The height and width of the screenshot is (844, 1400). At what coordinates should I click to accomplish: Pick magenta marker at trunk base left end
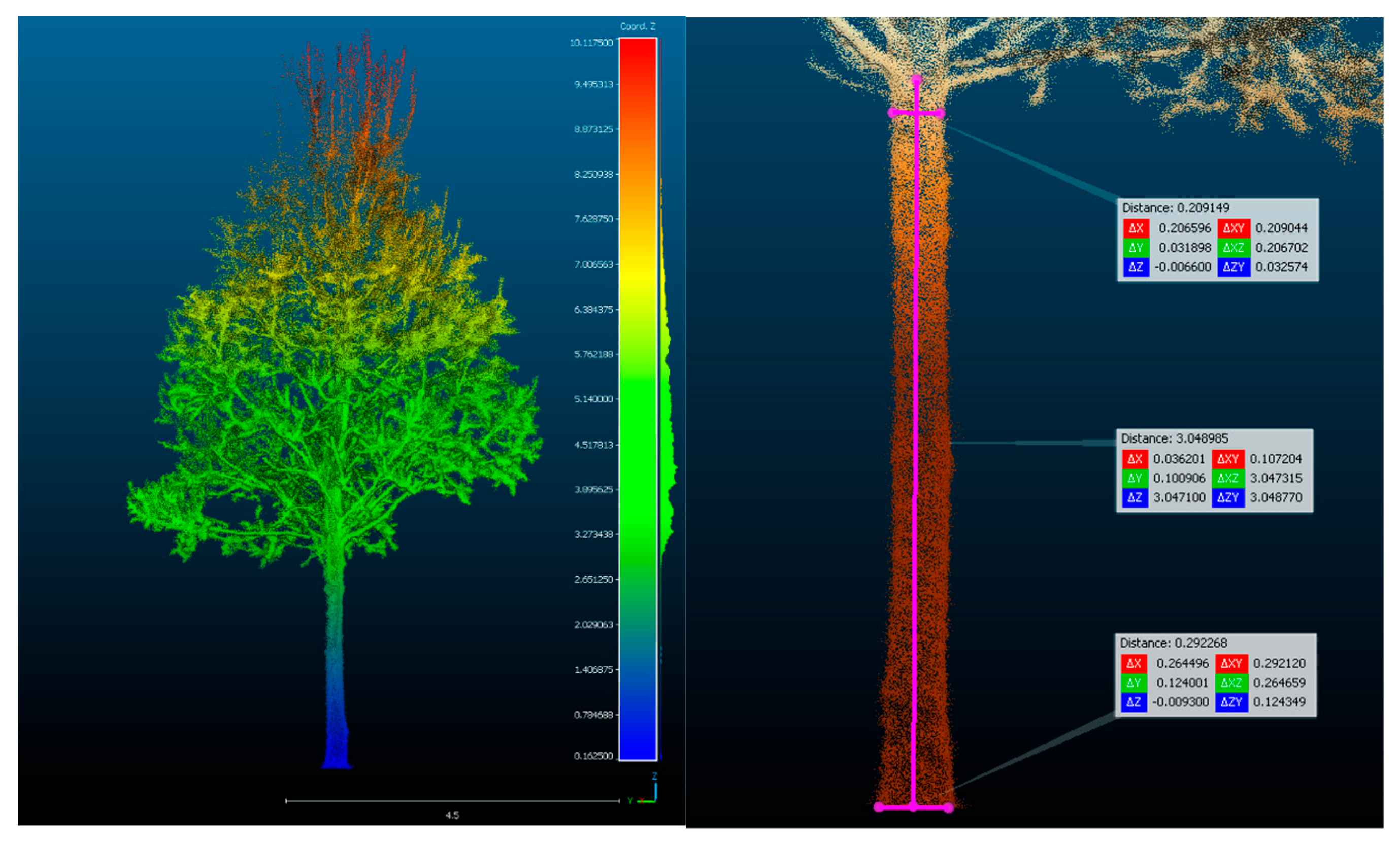click(878, 806)
